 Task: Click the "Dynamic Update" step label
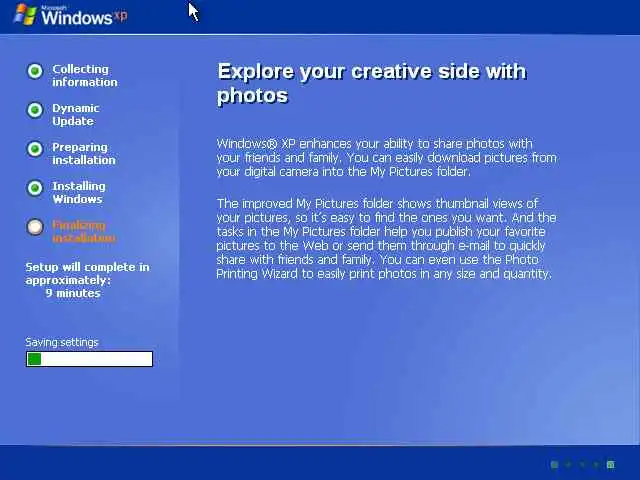pos(76,115)
